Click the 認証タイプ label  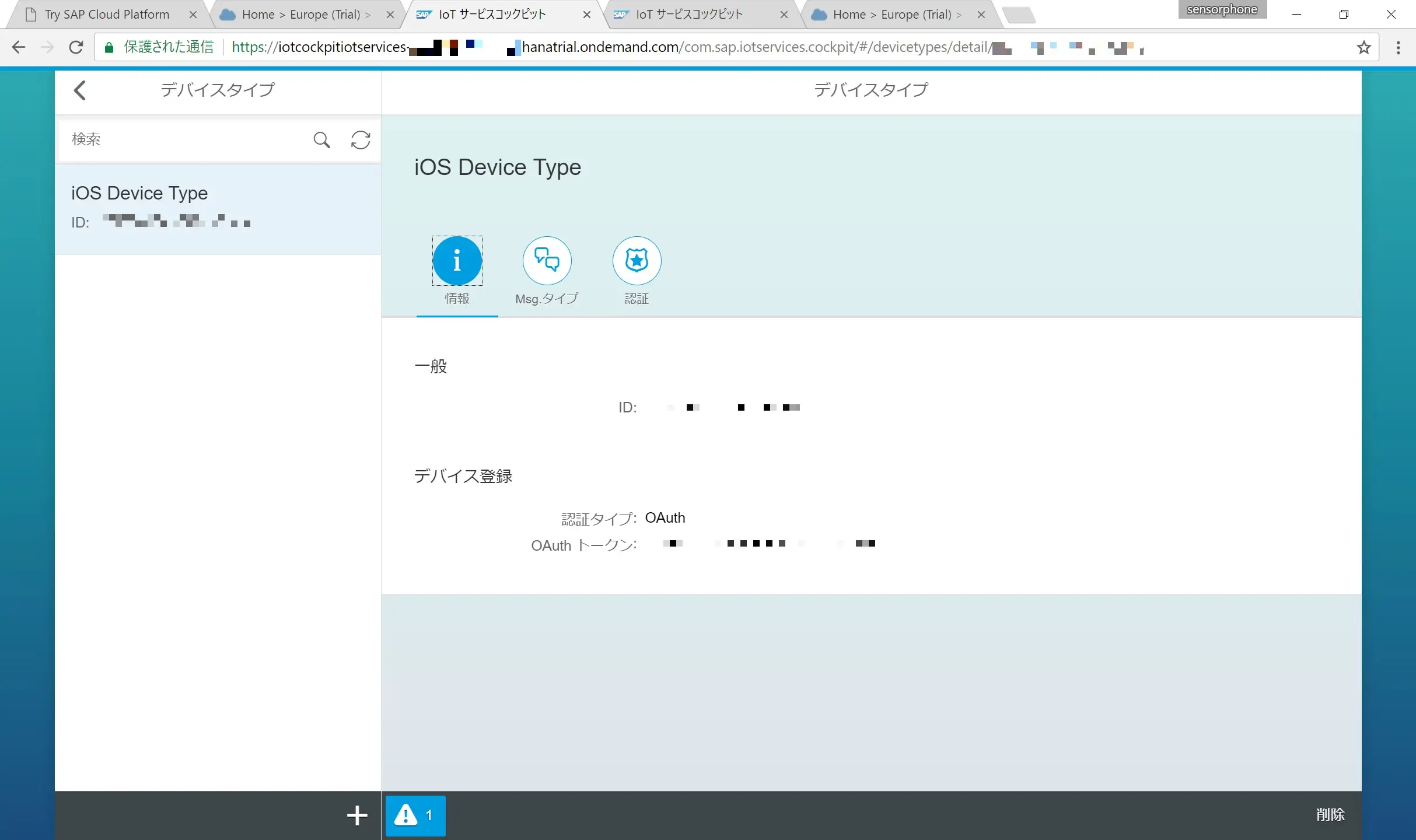[x=599, y=519]
